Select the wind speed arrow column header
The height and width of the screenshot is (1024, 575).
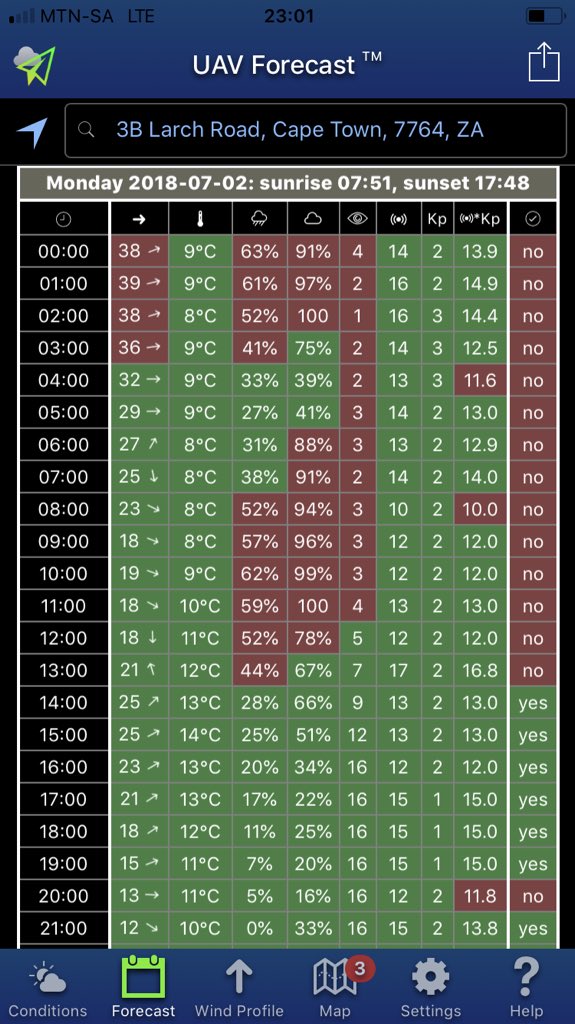coord(139,219)
